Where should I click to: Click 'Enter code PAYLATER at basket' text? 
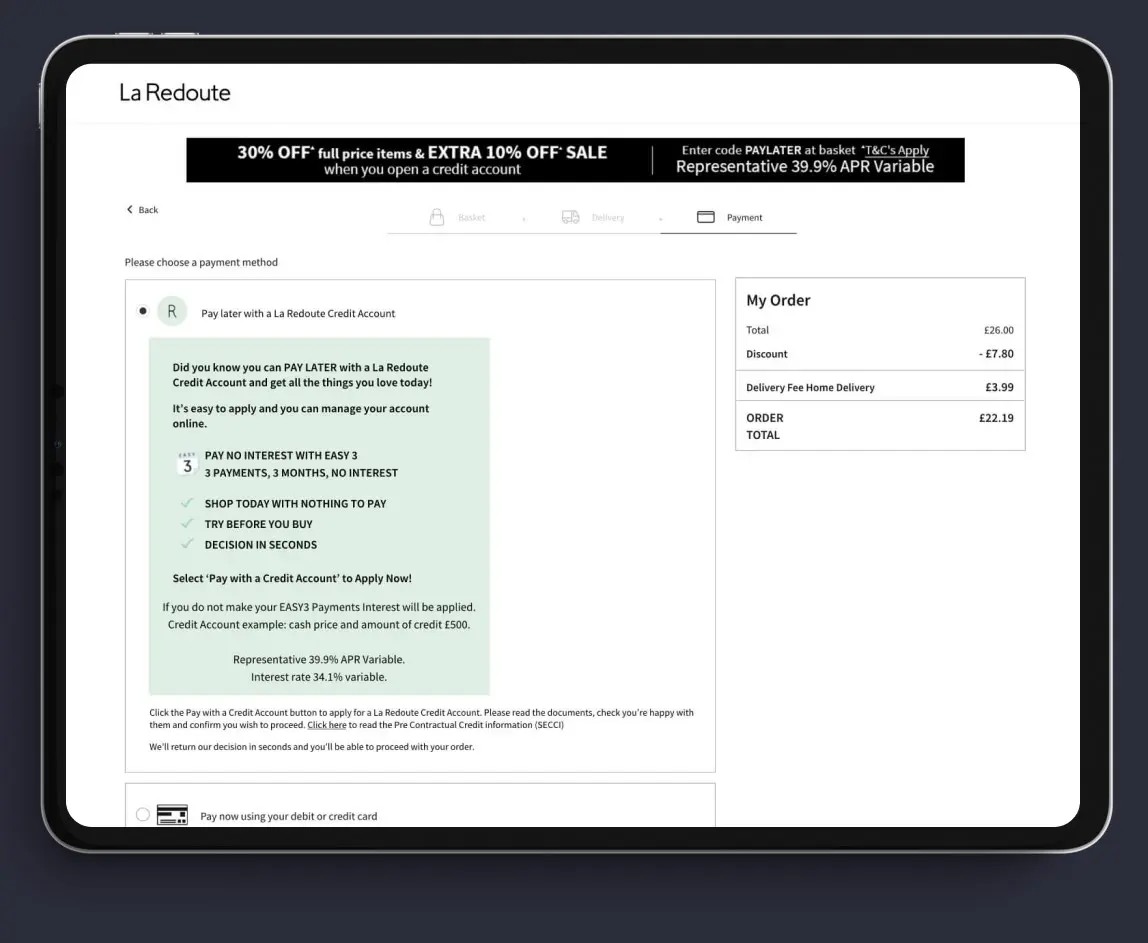tap(768, 150)
